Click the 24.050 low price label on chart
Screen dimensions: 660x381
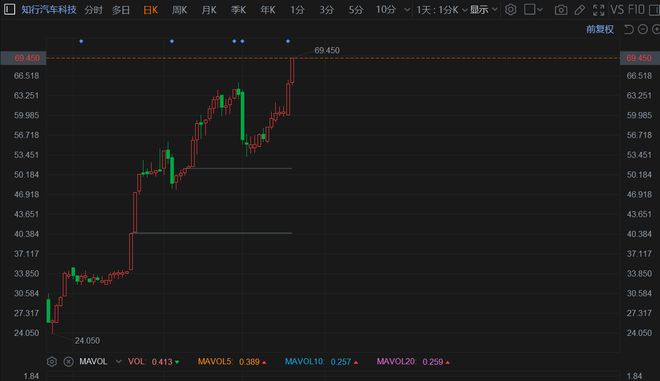point(87,341)
